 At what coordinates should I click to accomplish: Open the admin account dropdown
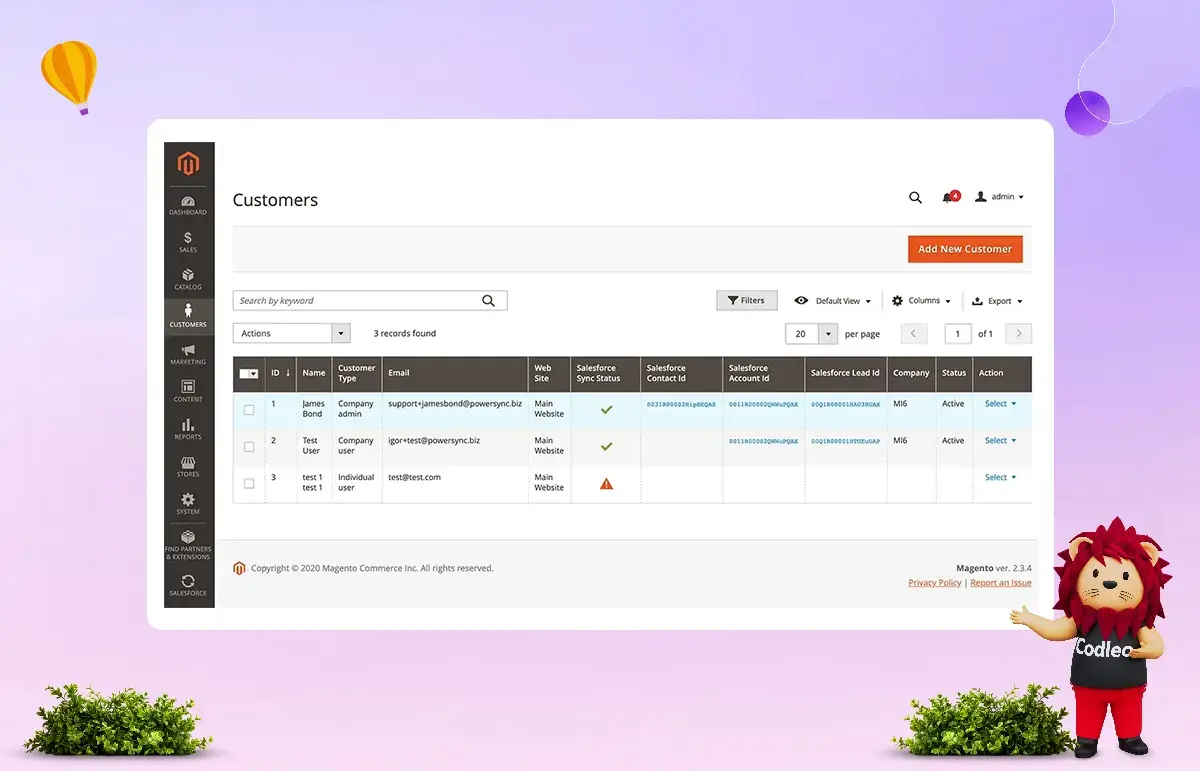1000,197
